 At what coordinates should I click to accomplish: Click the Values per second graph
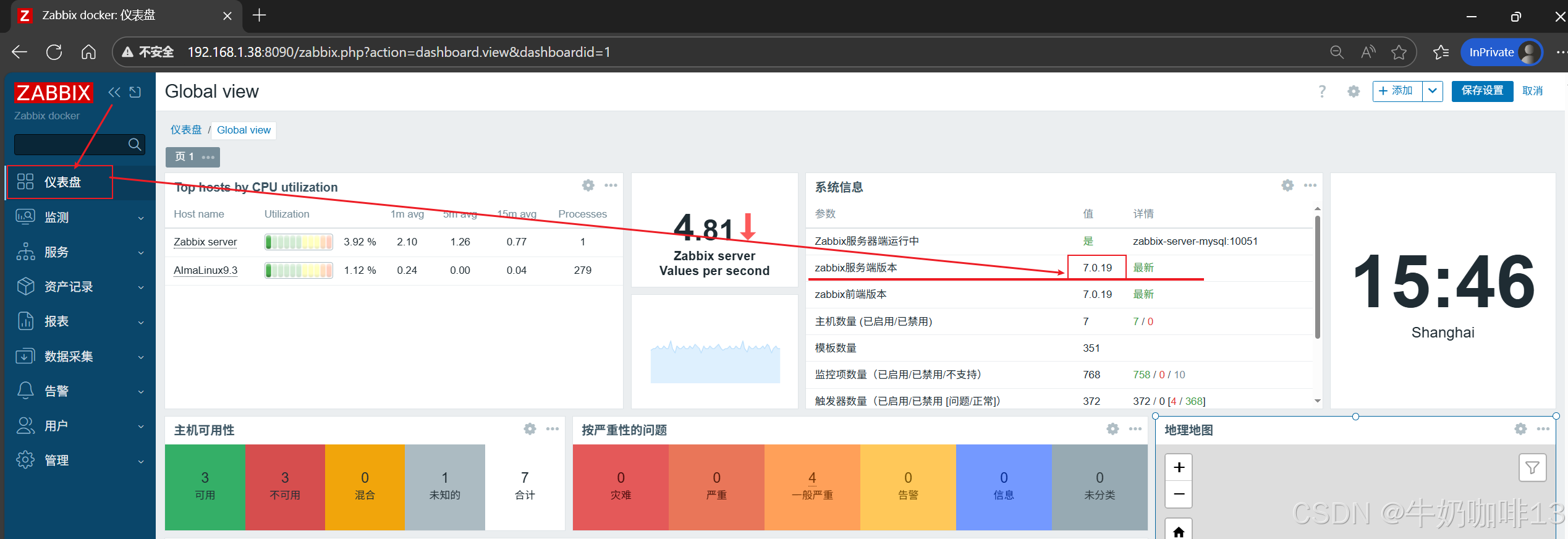[x=715, y=362]
